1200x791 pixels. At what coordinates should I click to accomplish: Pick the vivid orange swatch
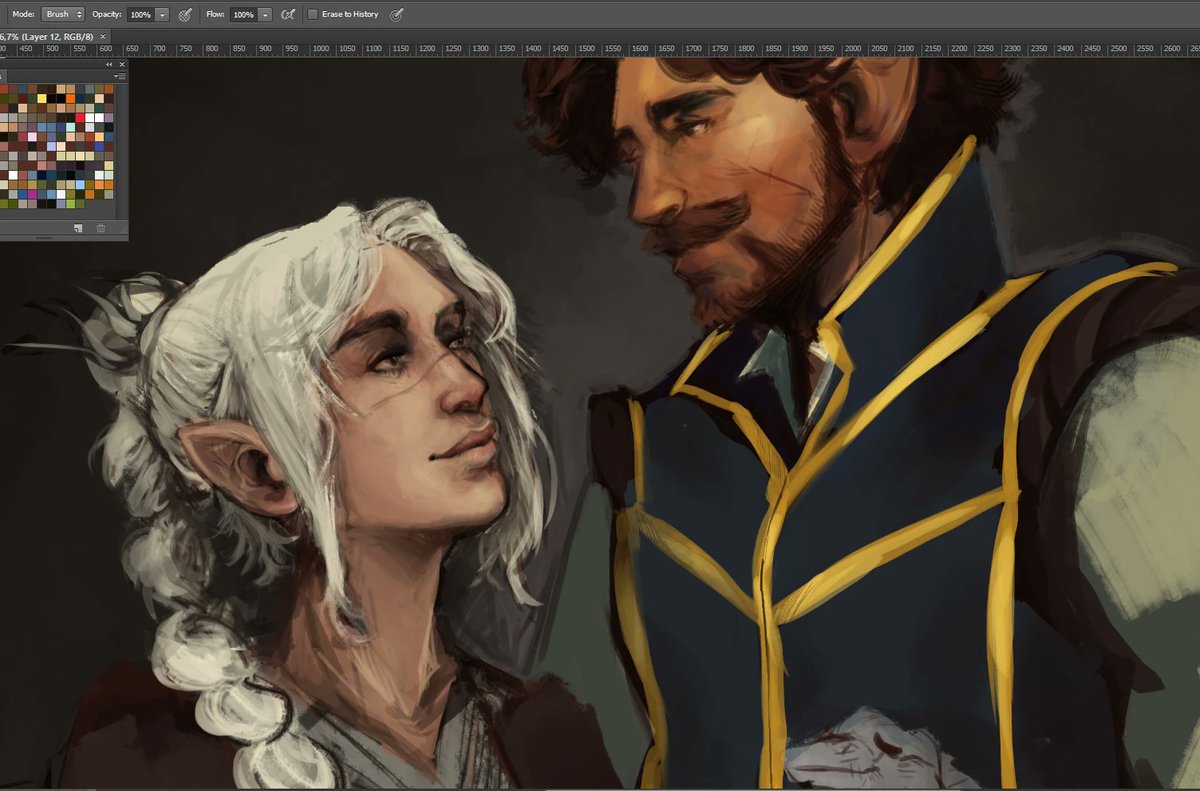pos(70,98)
